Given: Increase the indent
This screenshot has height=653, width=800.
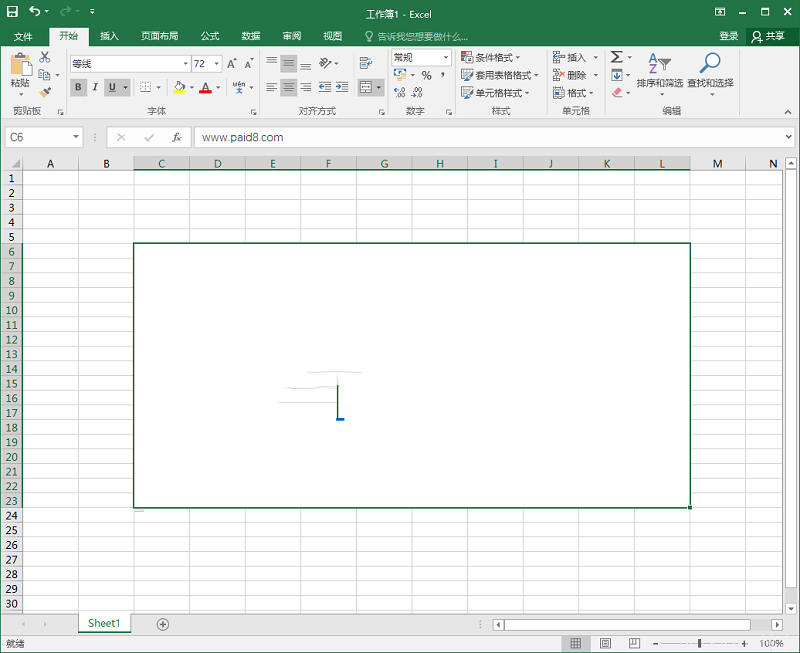Looking at the screenshot, I should [342, 87].
